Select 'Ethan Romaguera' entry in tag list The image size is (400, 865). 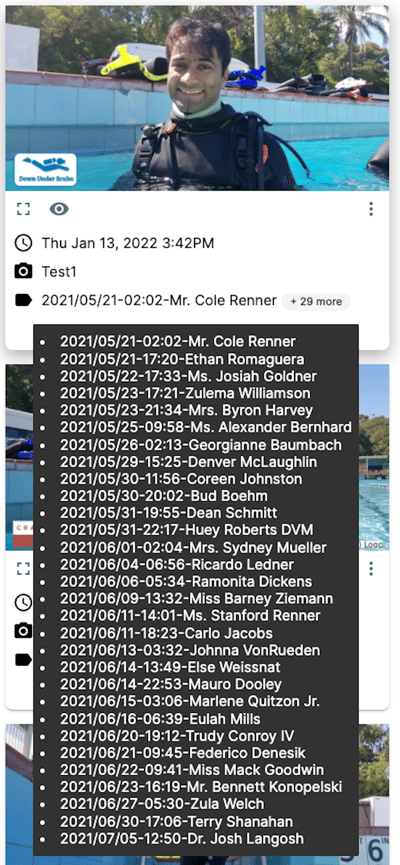(x=182, y=359)
